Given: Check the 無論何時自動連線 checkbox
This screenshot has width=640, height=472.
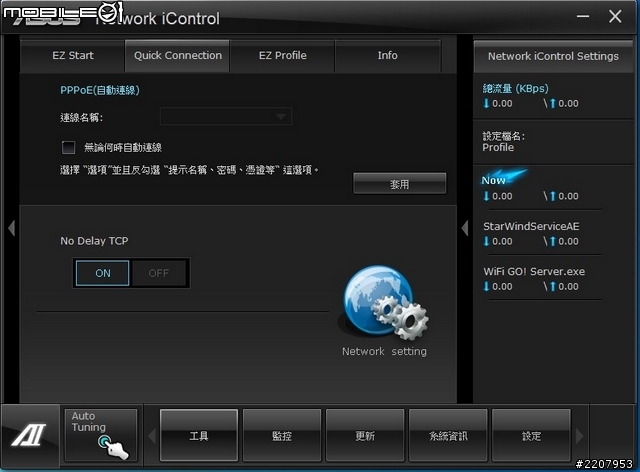Looking at the screenshot, I should click(x=69, y=147).
